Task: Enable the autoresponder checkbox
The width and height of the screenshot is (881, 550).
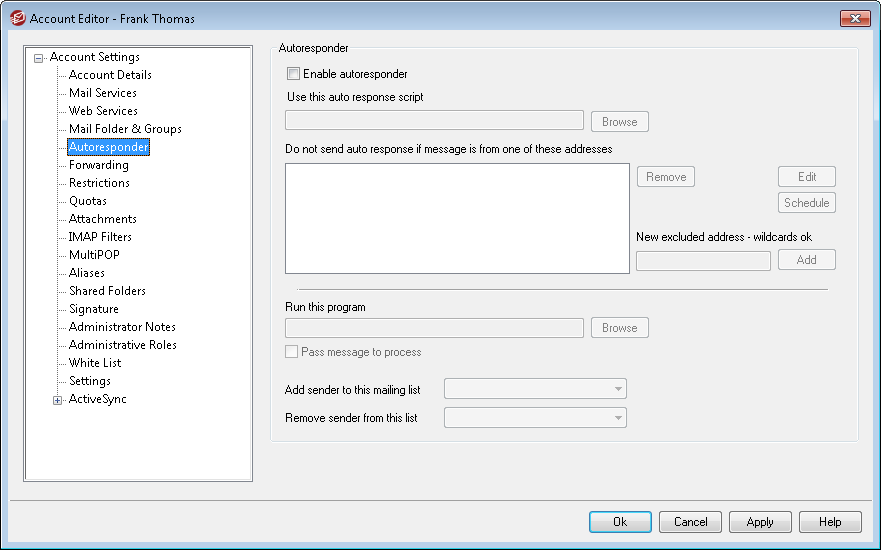Action: pyautogui.click(x=293, y=74)
